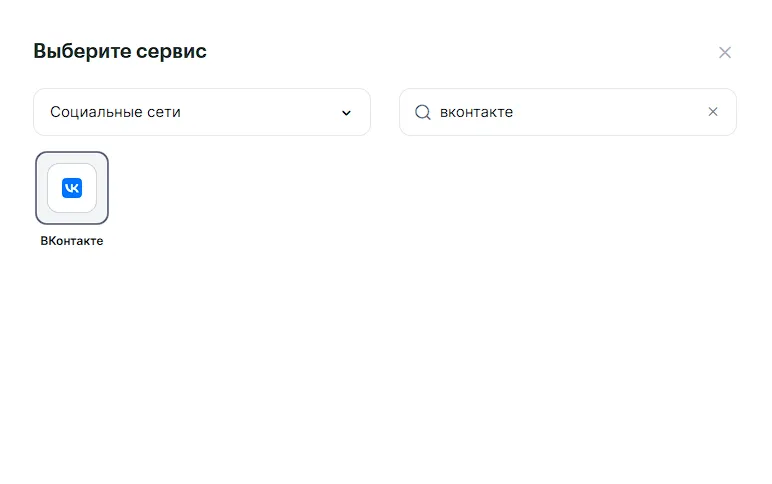Click the empty area inside the search box
Viewport: 772px width, 484px height.
[x=610, y=112]
